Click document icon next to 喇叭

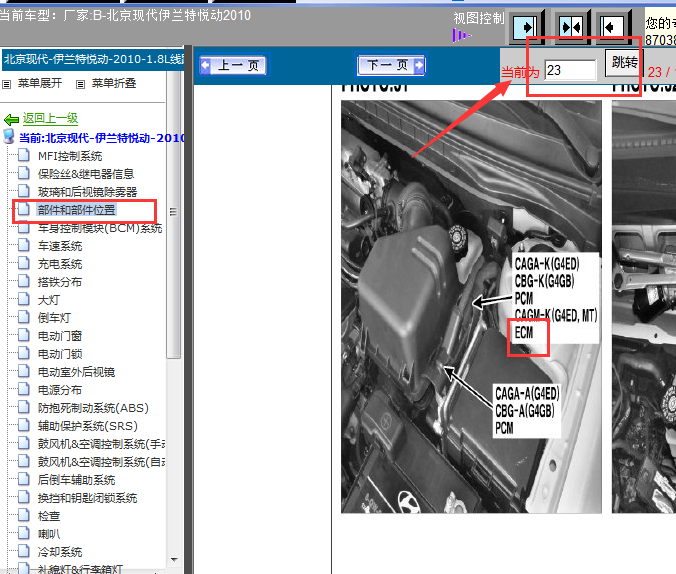tap(24, 533)
